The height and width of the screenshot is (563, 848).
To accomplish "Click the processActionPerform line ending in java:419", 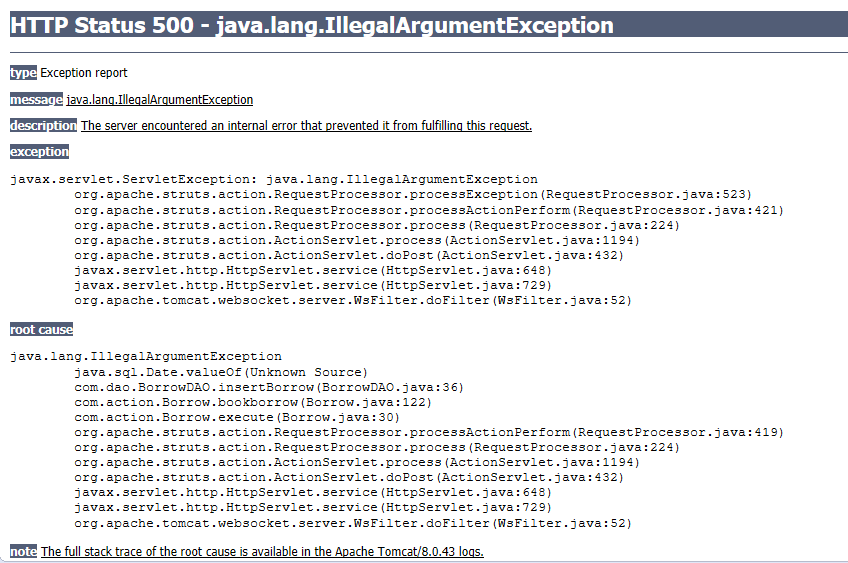I will pyautogui.click(x=428, y=432).
